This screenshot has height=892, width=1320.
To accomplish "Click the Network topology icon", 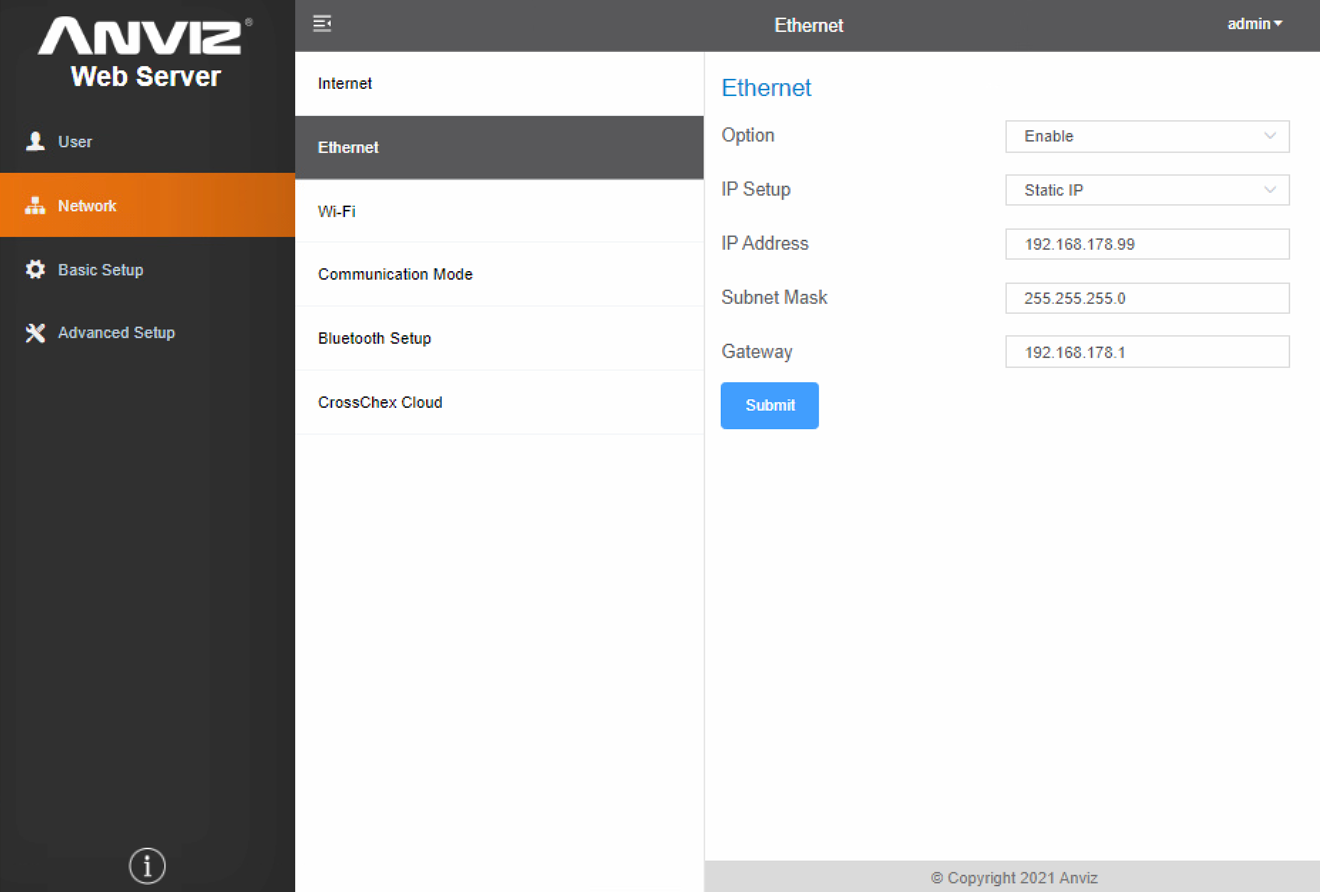I will (35, 206).
